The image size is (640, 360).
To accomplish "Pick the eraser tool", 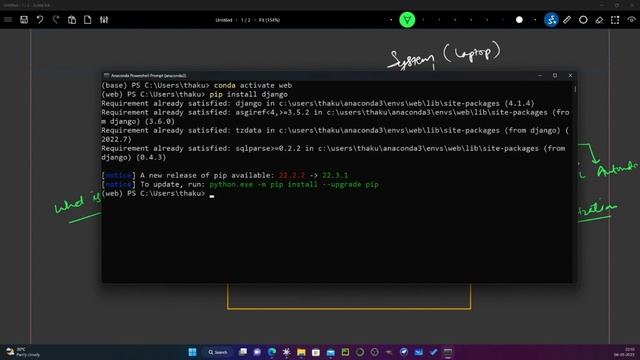I will click(x=599, y=20).
